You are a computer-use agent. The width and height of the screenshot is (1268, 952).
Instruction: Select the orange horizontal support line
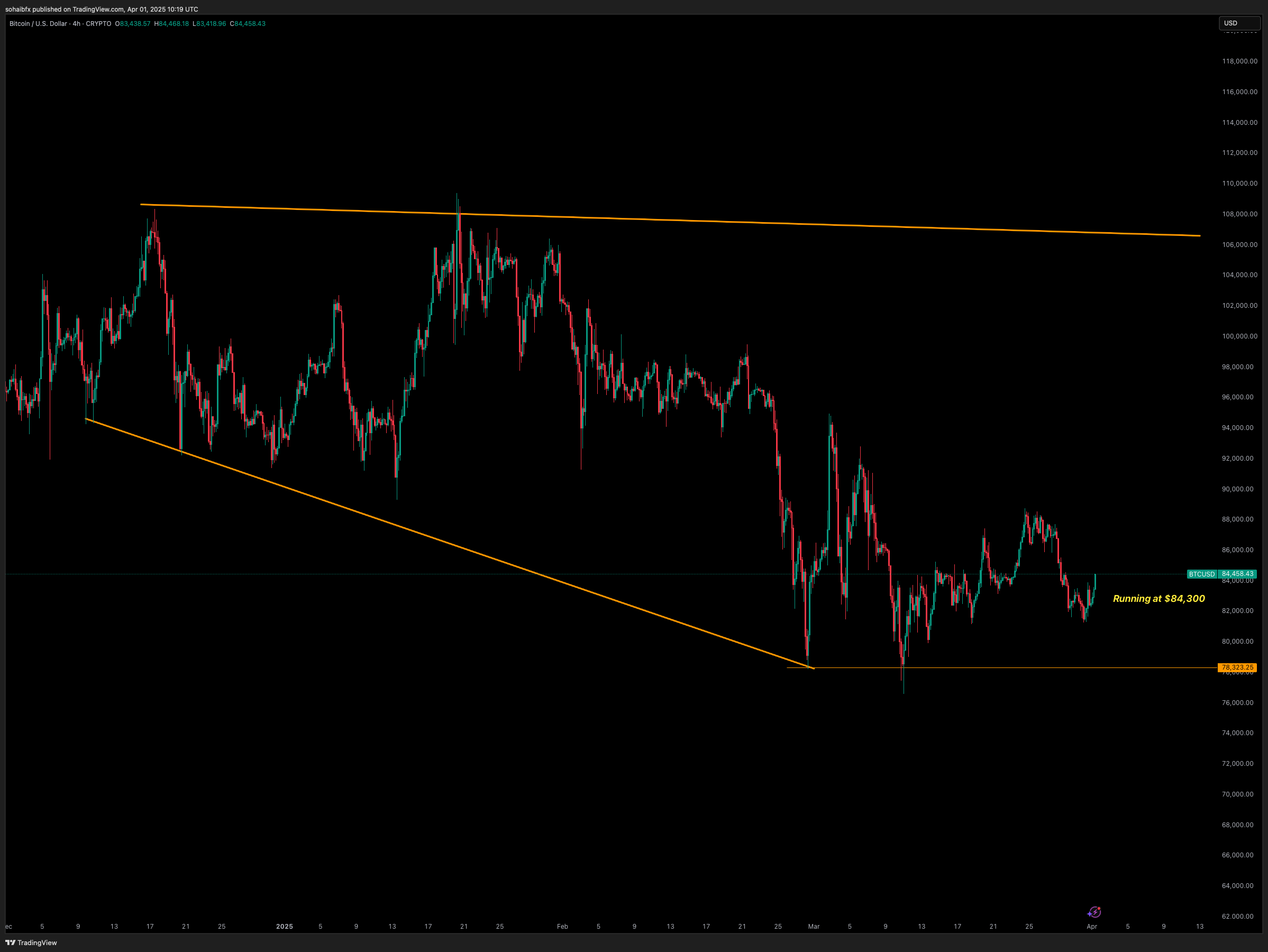click(1003, 667)
